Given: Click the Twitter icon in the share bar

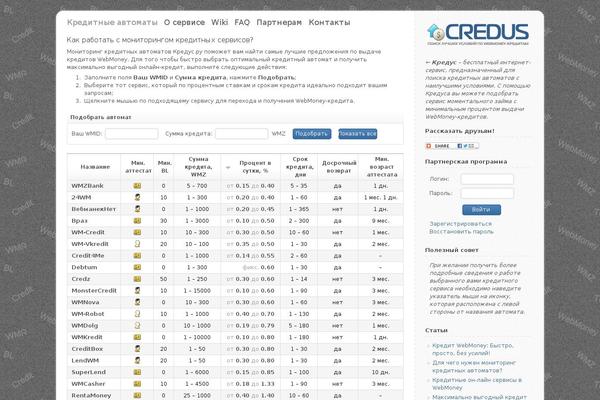Looking at the screenshot, I should [465, 146].
